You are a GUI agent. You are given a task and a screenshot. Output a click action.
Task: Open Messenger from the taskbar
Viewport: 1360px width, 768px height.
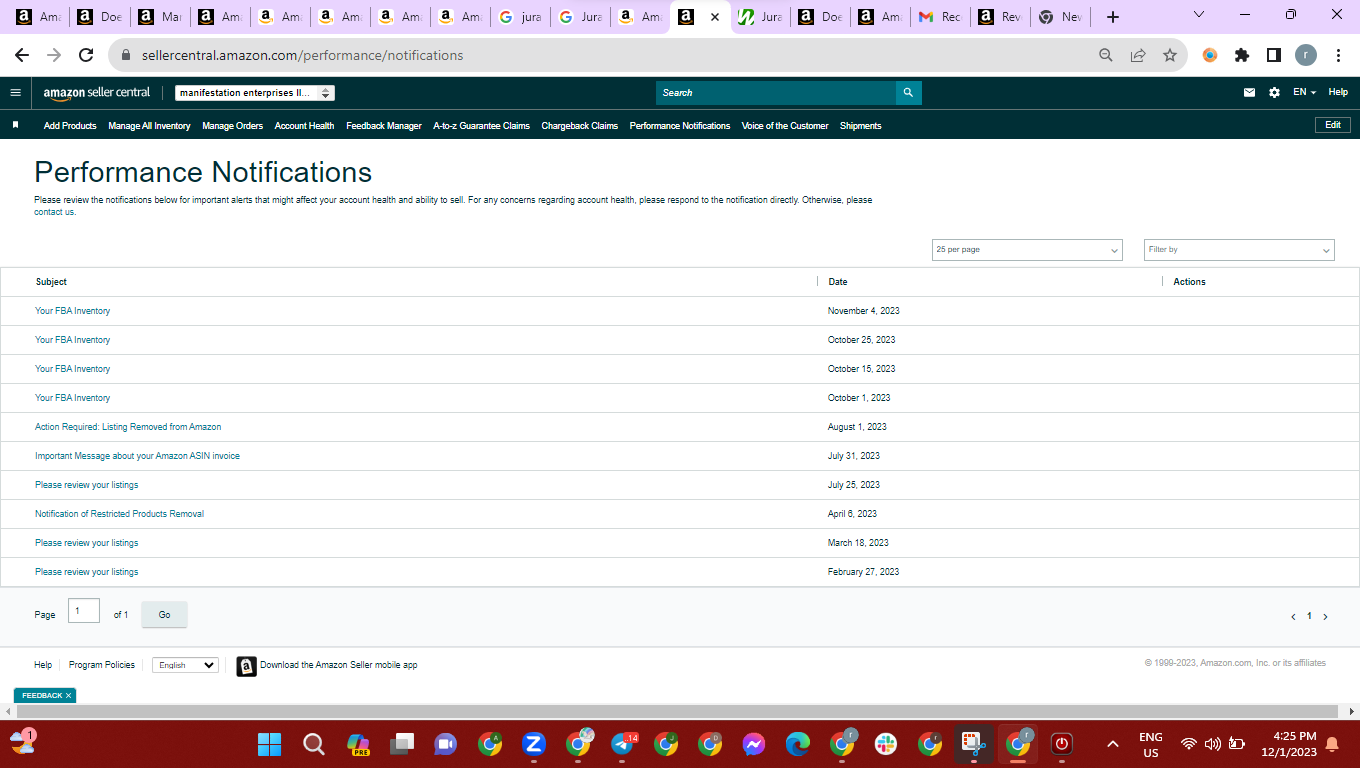pyautogui.click(x=754, y=744)
